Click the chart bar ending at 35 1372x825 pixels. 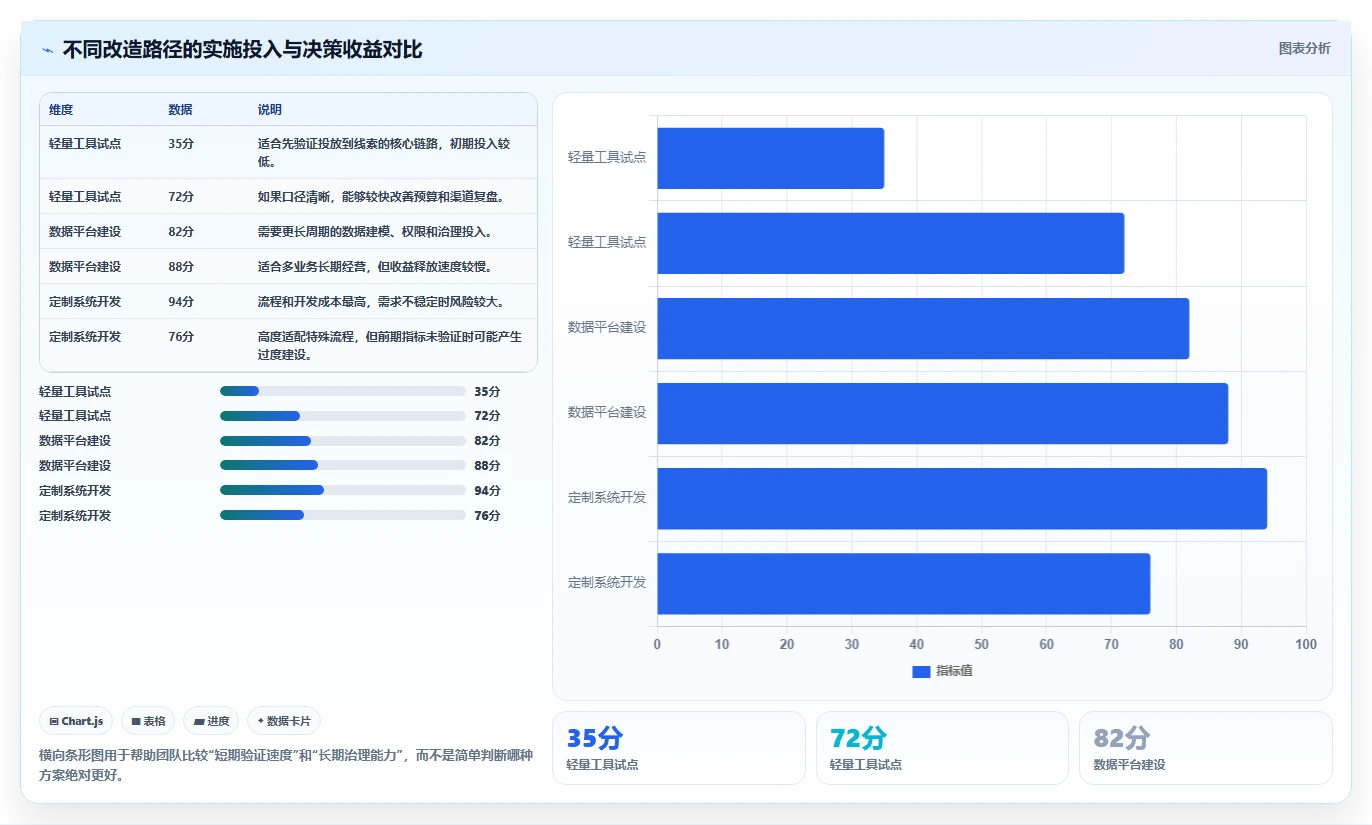[770, 158]
